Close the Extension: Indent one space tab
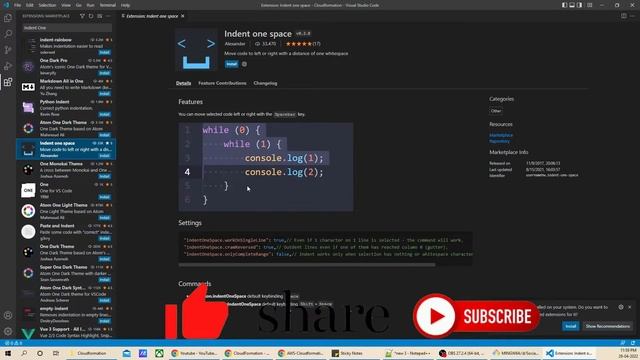Screen dimensions: 640x360 click(x=183, y=16)
